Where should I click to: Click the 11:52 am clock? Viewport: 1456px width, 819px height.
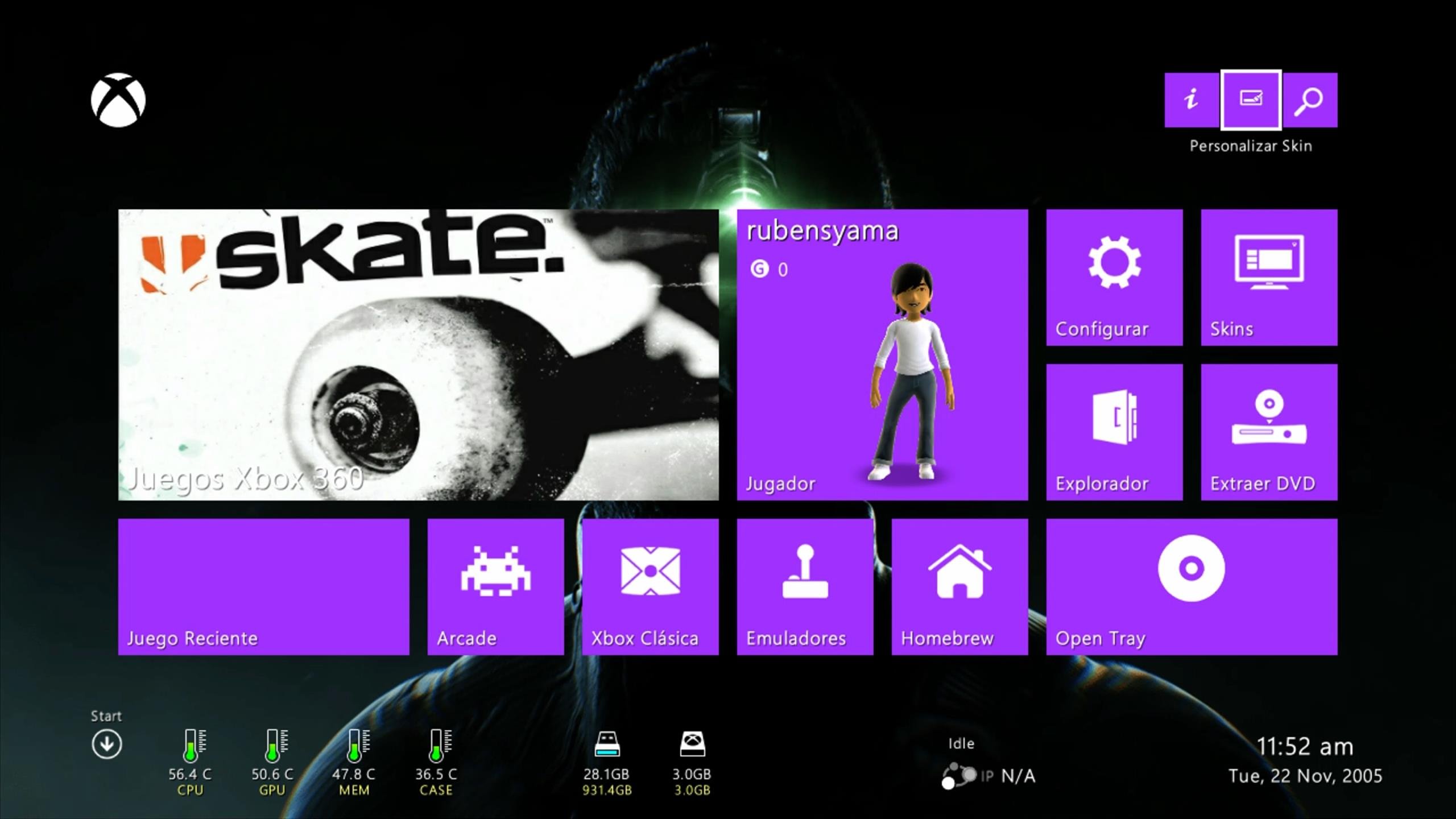1305,747
